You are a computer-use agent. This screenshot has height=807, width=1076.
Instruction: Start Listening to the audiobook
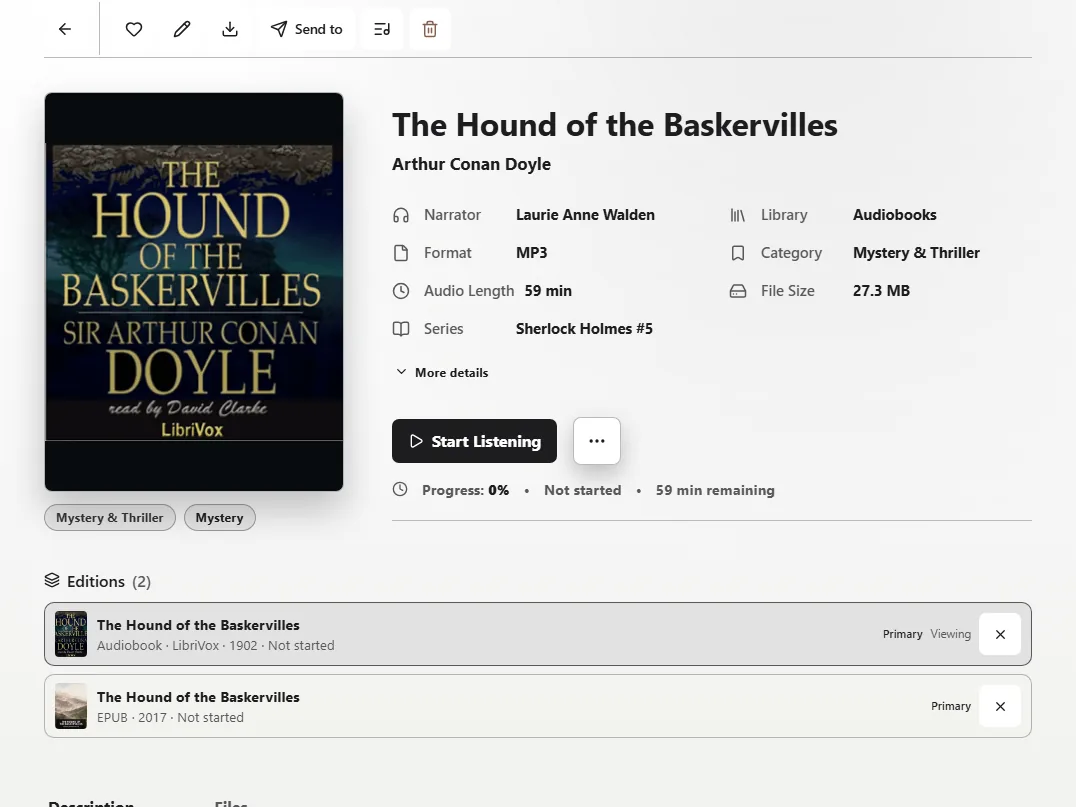coord(474,441)
